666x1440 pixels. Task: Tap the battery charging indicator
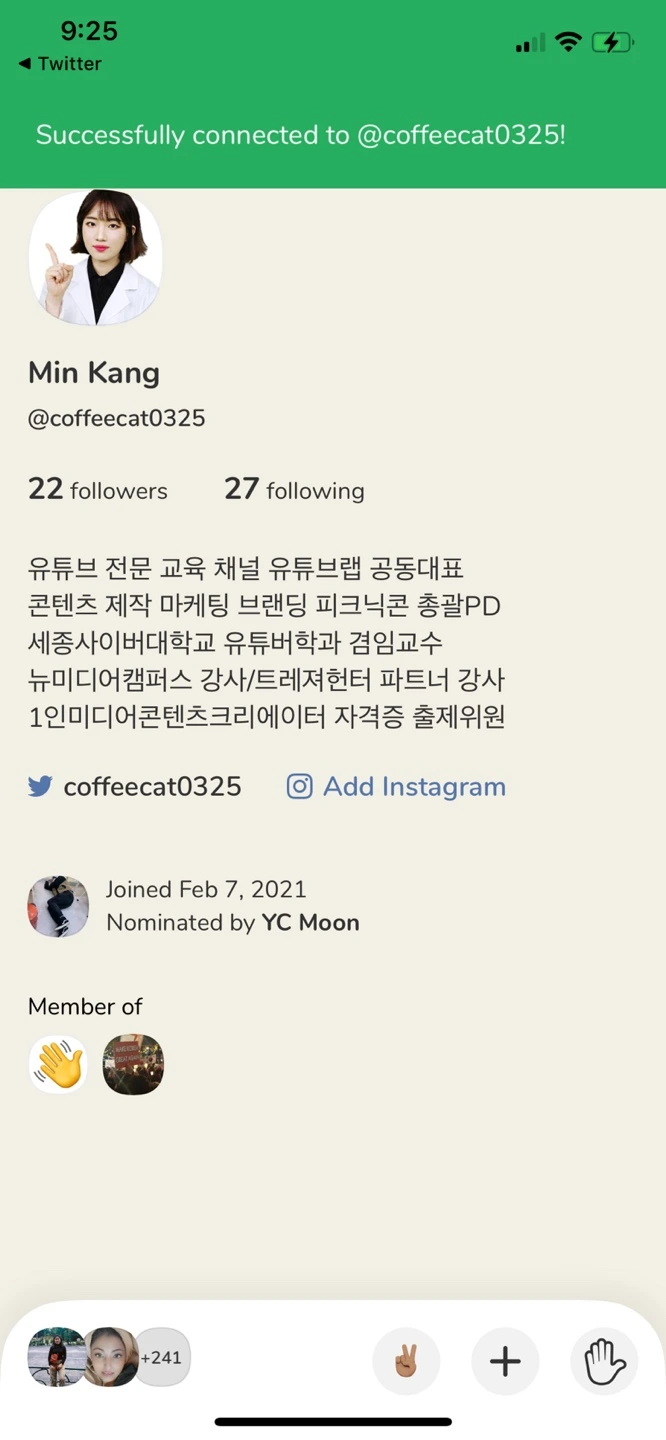coord(612,42)
